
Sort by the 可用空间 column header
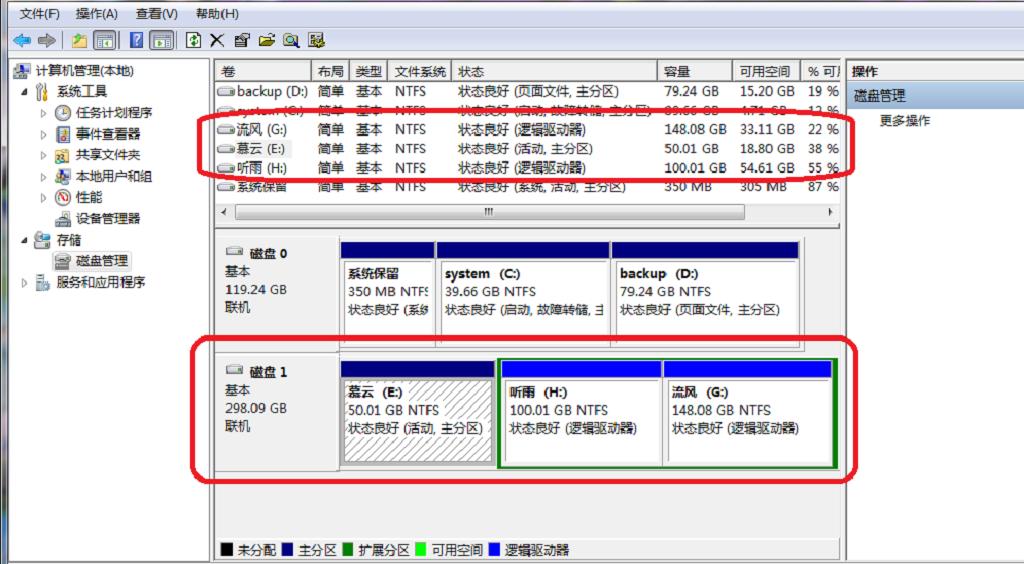click(x=766, y=71)
